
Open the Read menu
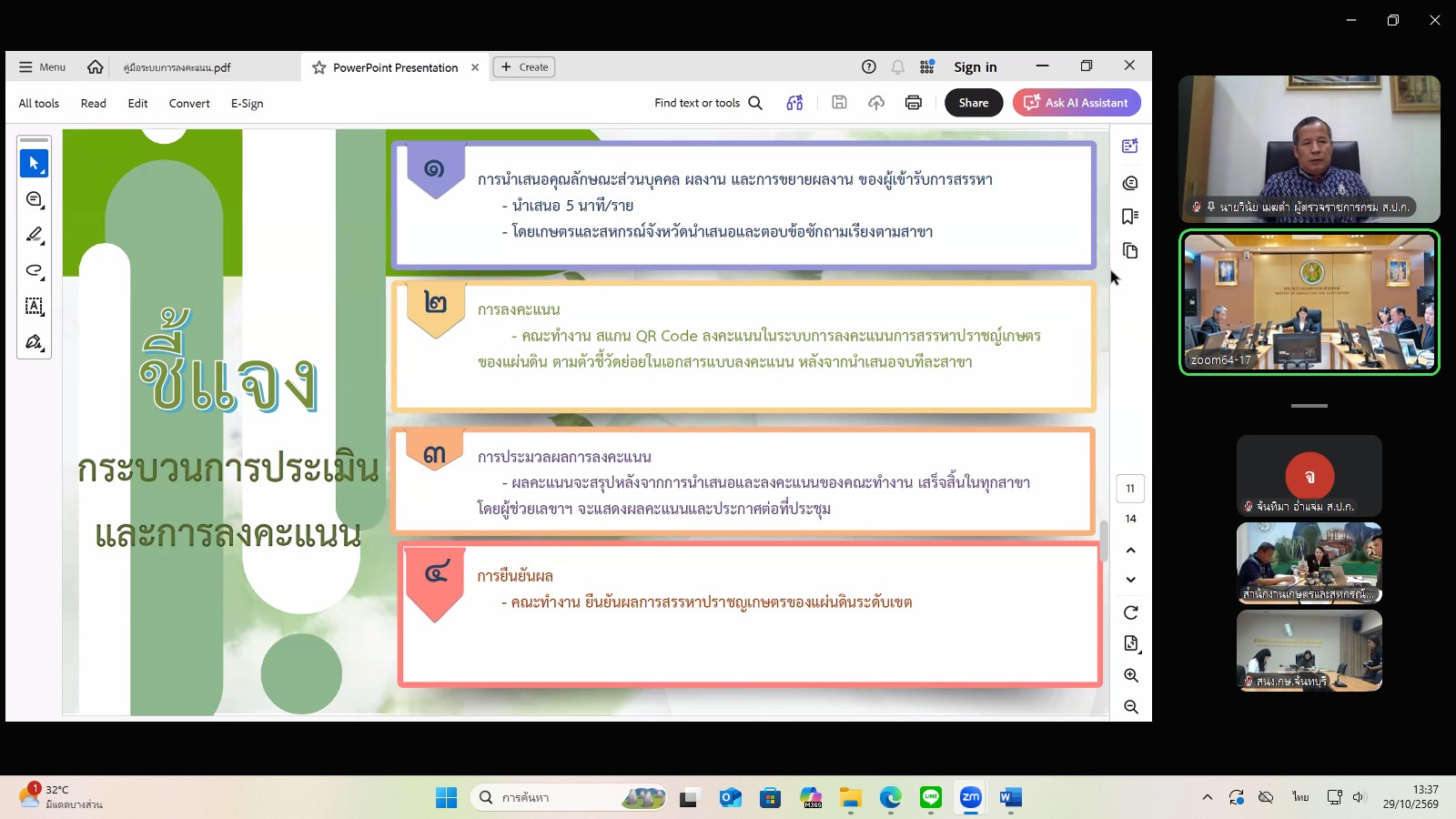pos(94,104)
